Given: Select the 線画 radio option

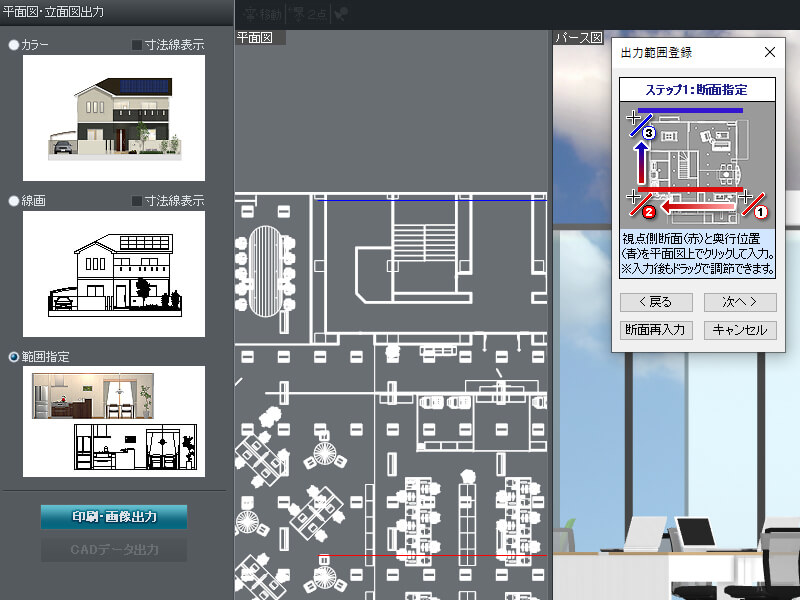Looking at the screenshot, I should click(14, 201).
